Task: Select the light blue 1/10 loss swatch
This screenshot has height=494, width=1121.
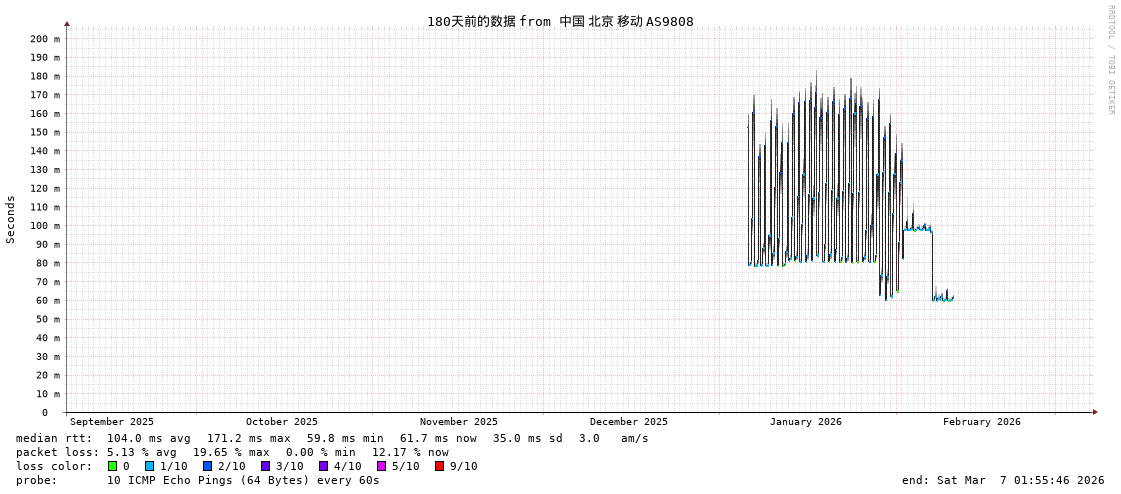Action: (x=150, y=466)
